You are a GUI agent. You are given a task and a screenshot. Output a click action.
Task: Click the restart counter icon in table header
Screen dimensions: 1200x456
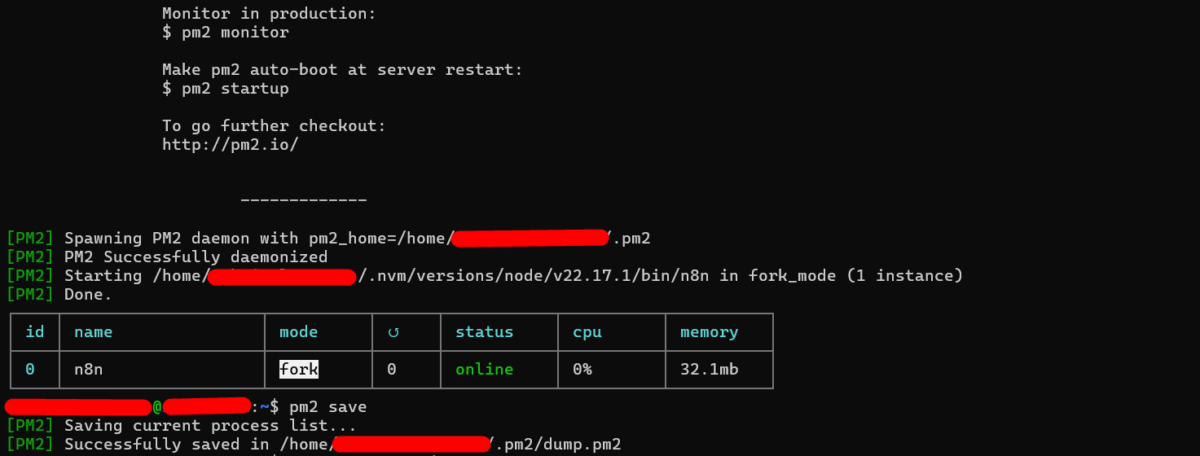pos(392,332)
